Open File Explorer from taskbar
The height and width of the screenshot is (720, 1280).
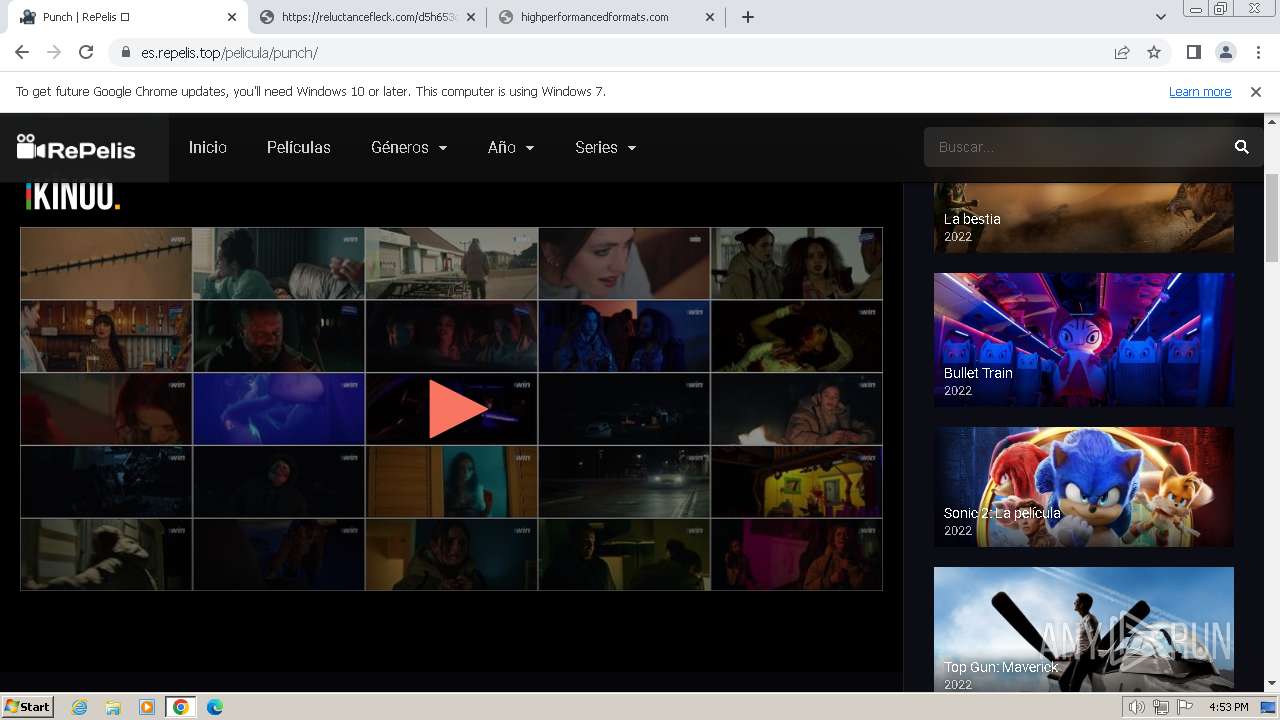coord(113,707)
